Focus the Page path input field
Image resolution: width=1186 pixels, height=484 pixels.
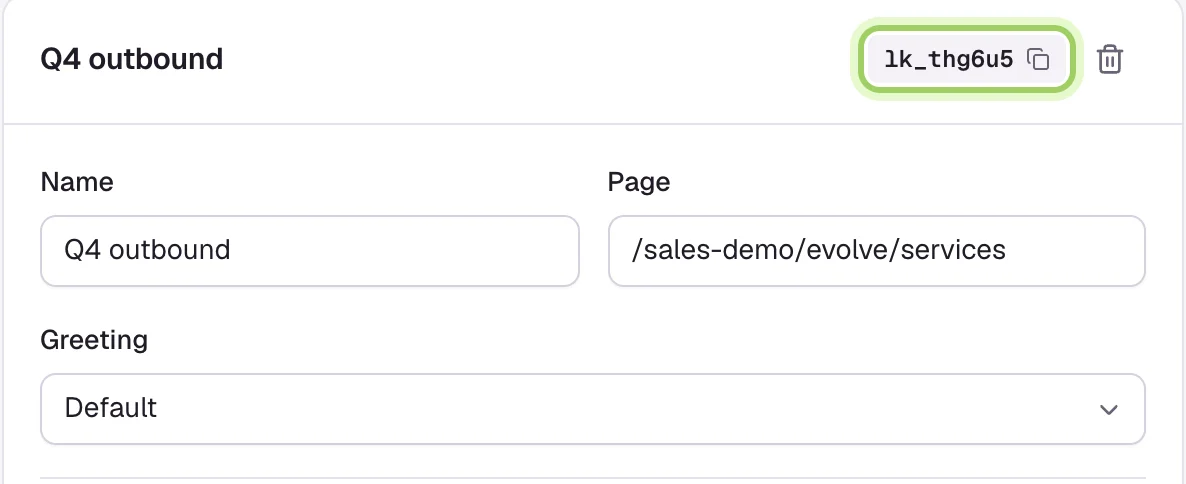[877, 251]
